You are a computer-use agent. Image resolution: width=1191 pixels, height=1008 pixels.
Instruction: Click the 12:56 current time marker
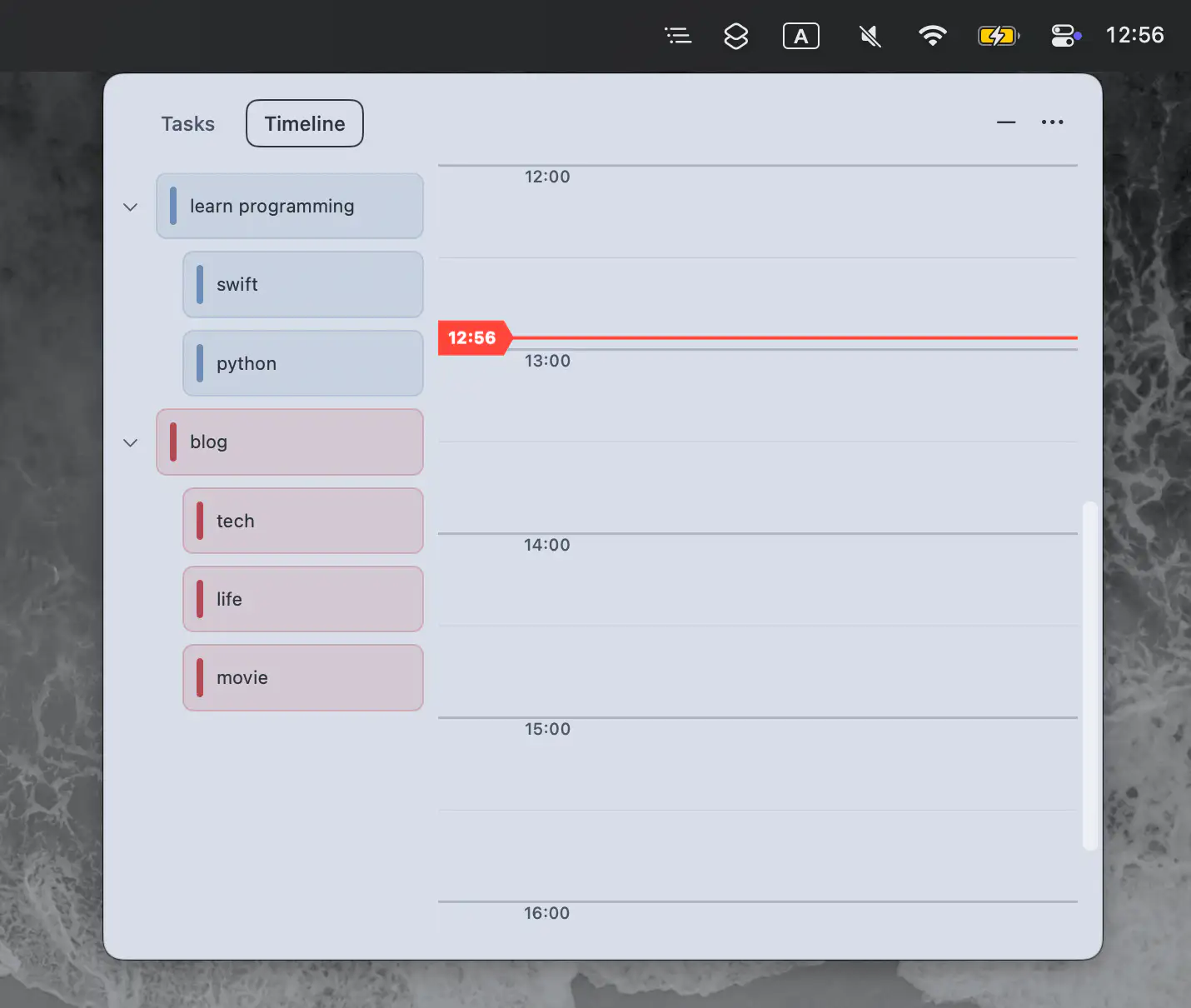(x=473, y=337)
